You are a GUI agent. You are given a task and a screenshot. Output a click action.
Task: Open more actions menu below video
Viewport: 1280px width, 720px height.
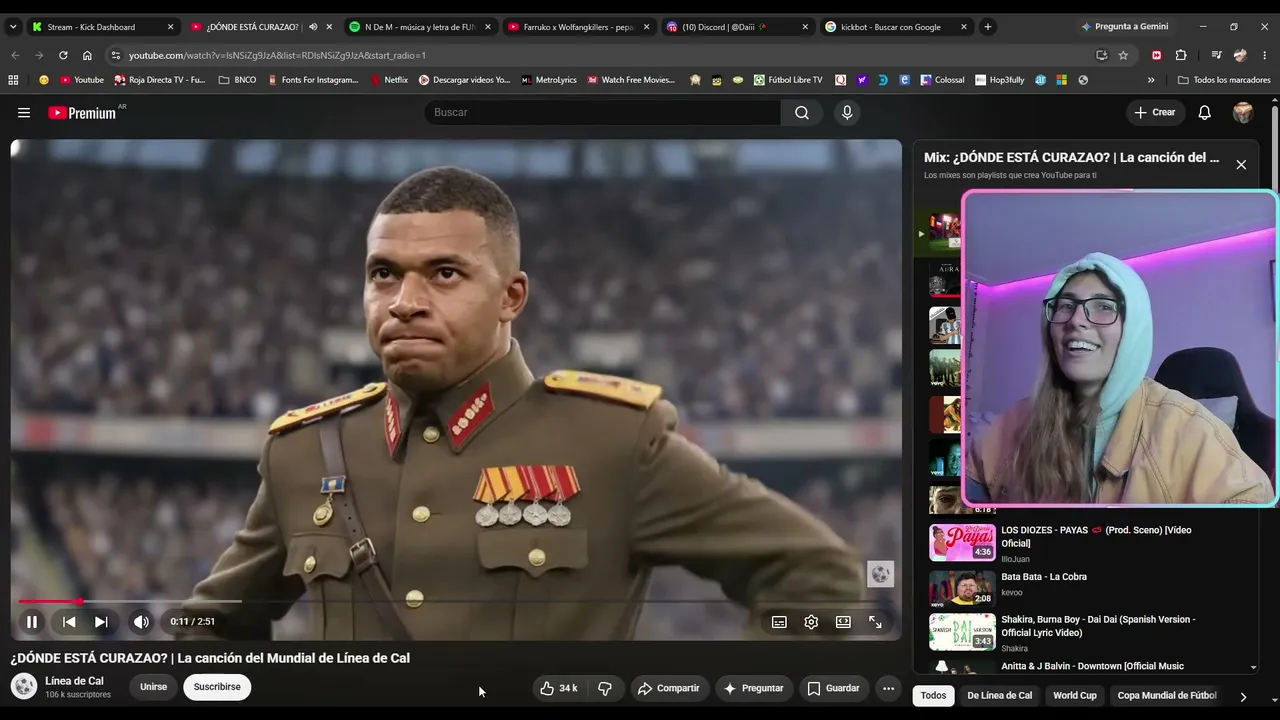[888, 688]
